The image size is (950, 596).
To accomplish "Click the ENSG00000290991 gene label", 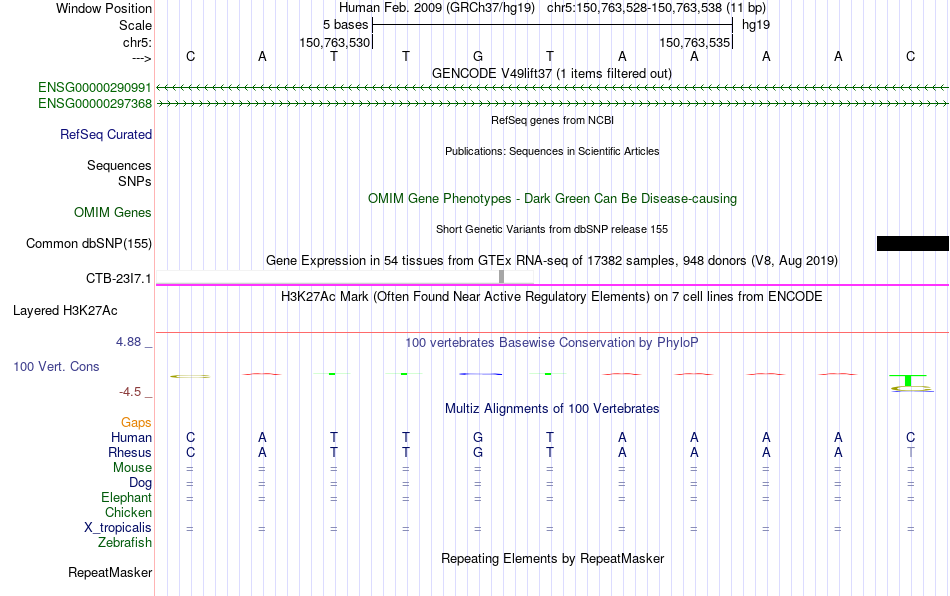I will pos(95,88).
